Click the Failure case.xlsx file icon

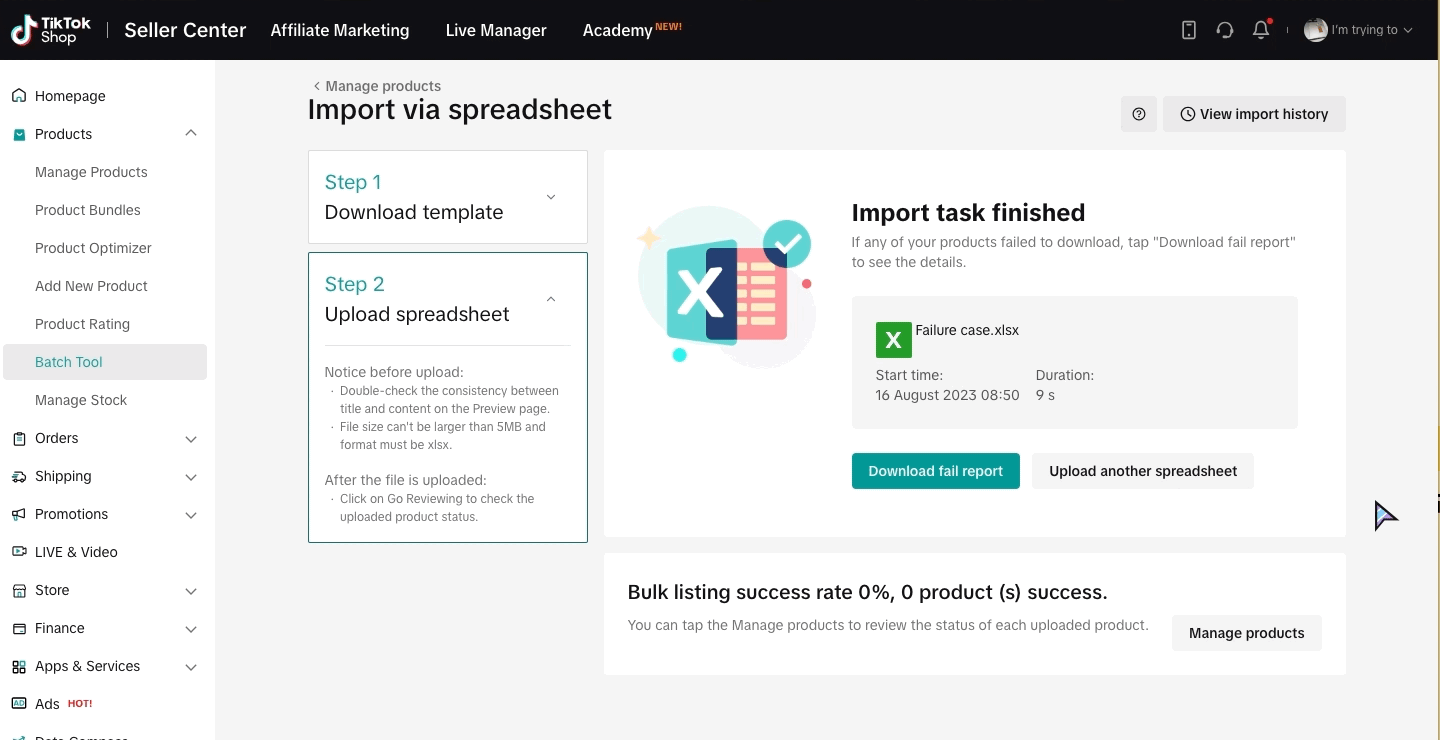(x=893, y=340)
